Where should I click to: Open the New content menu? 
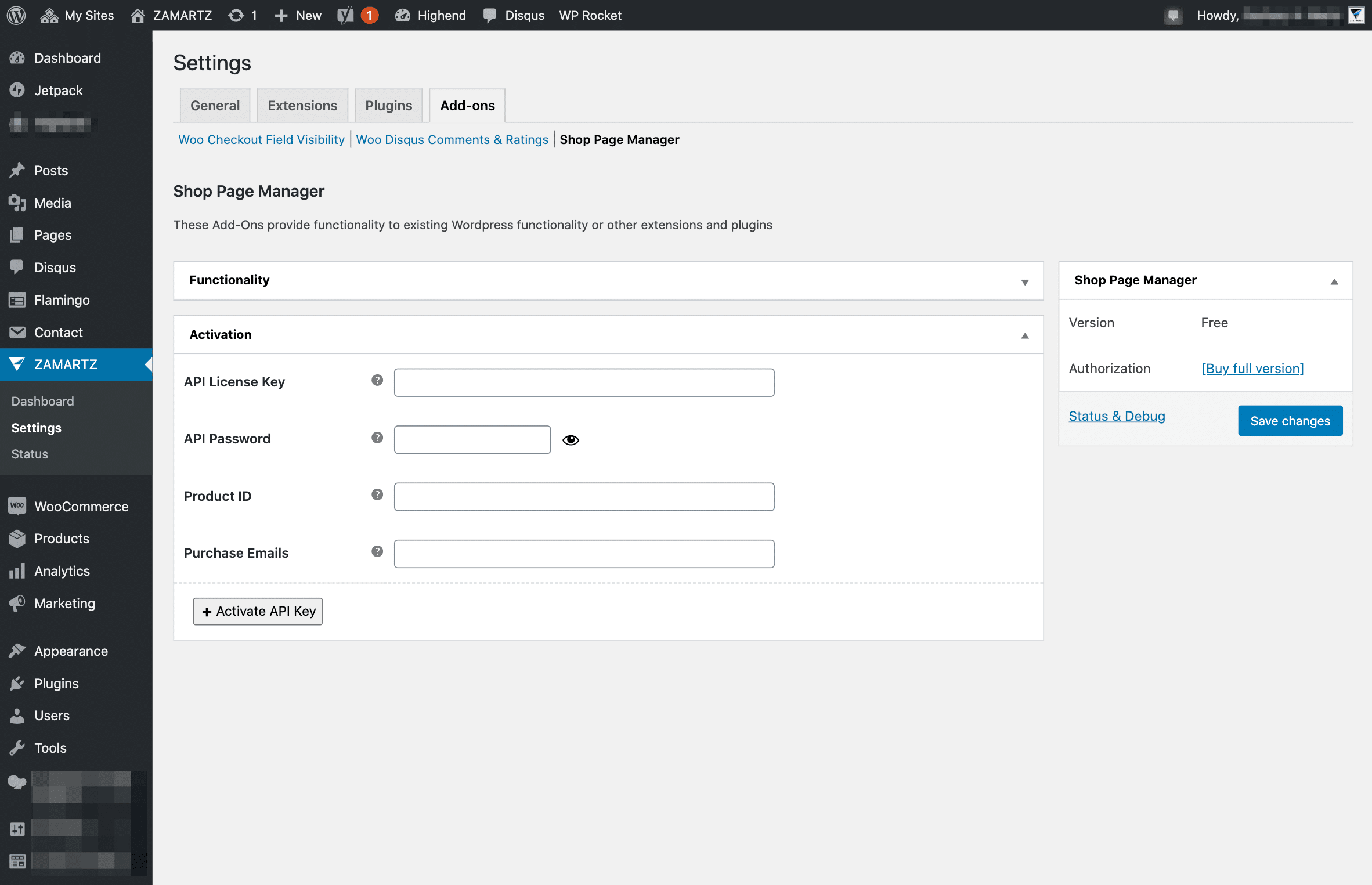[298, 15]
